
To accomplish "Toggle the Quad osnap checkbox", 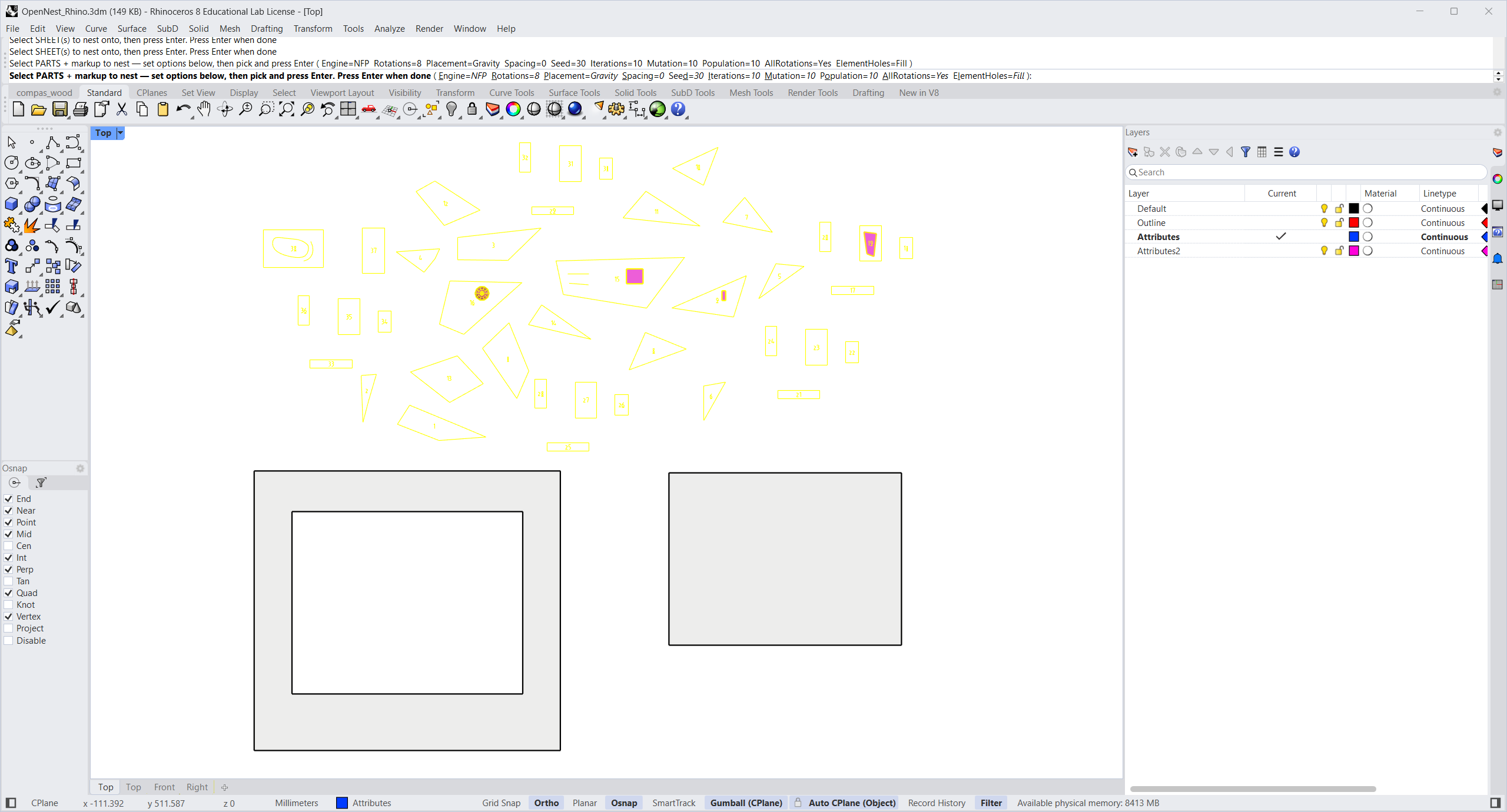I will [9, 593].
